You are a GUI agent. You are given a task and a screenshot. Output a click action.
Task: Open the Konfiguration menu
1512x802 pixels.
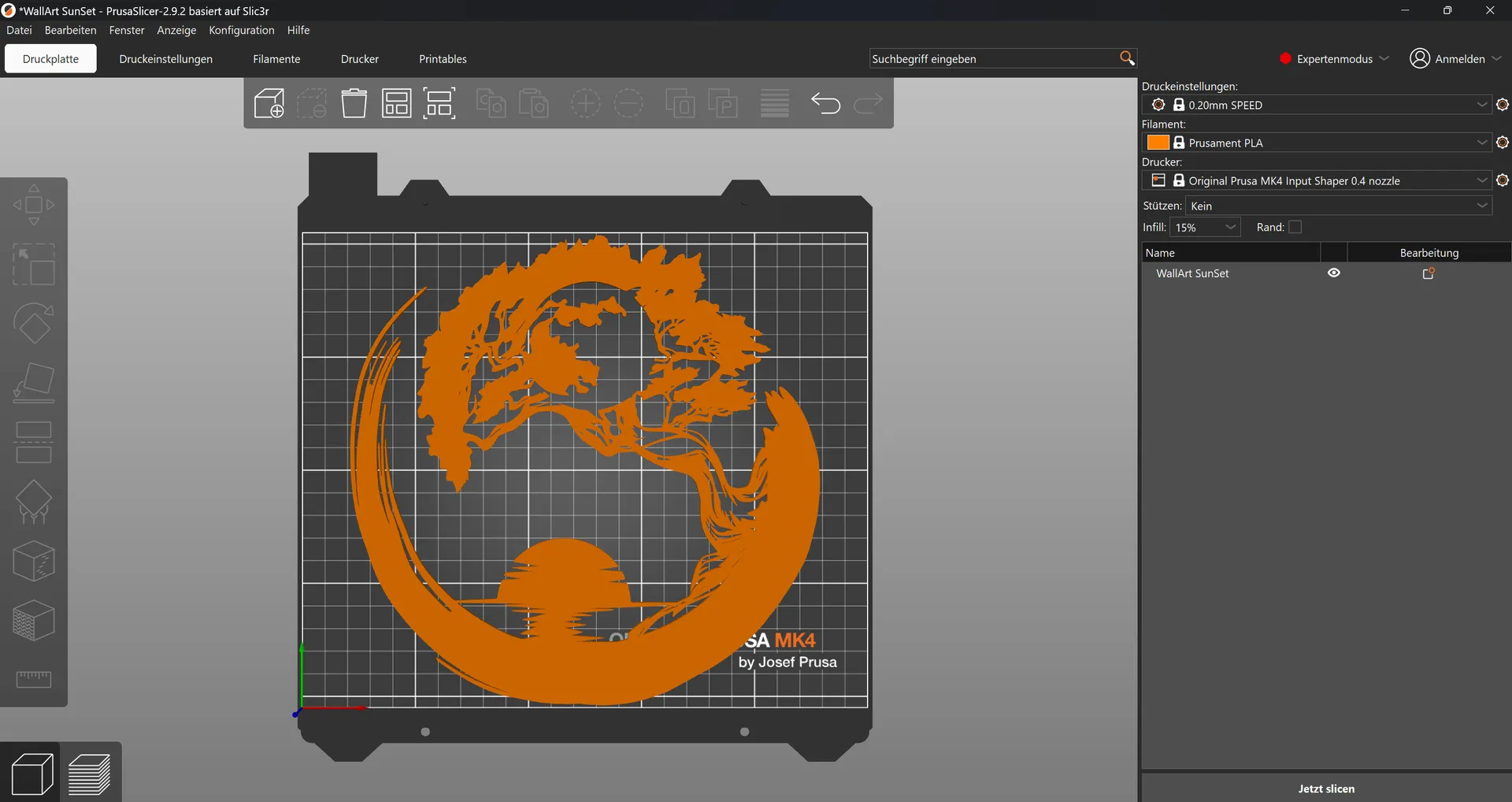tap(242, 30)
